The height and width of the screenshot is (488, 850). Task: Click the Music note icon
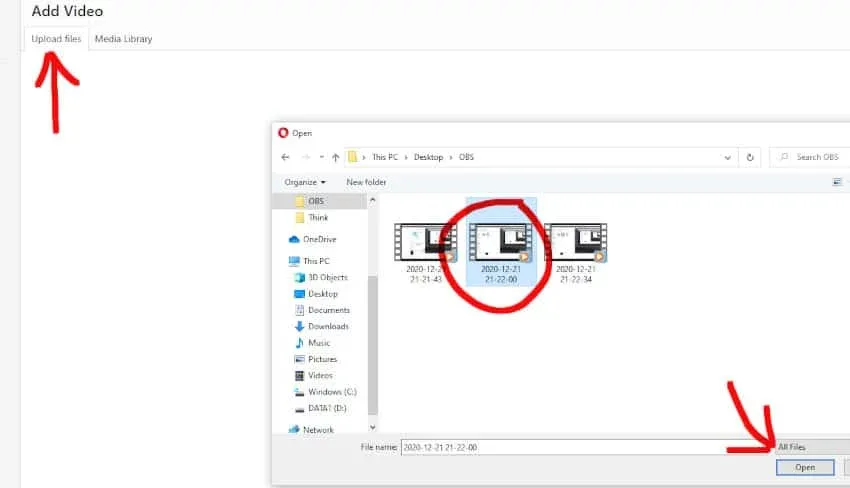point(299,343)
